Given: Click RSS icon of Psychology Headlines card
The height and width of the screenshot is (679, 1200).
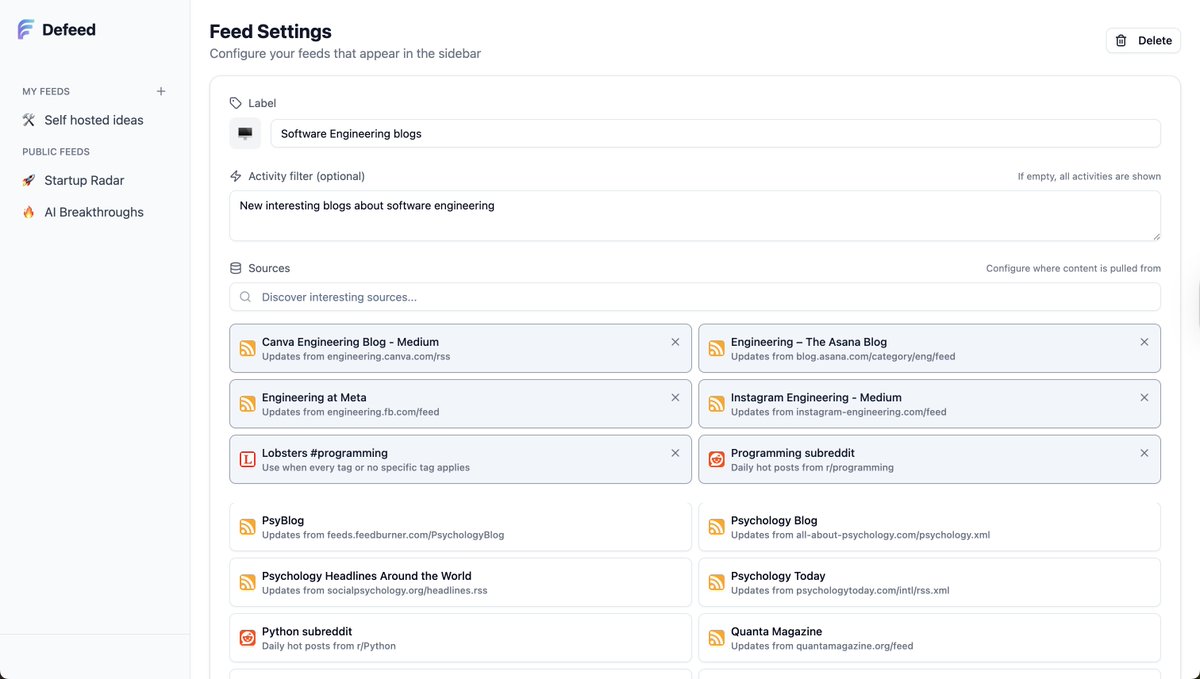Looking at the screenshot, I should 247,582.
